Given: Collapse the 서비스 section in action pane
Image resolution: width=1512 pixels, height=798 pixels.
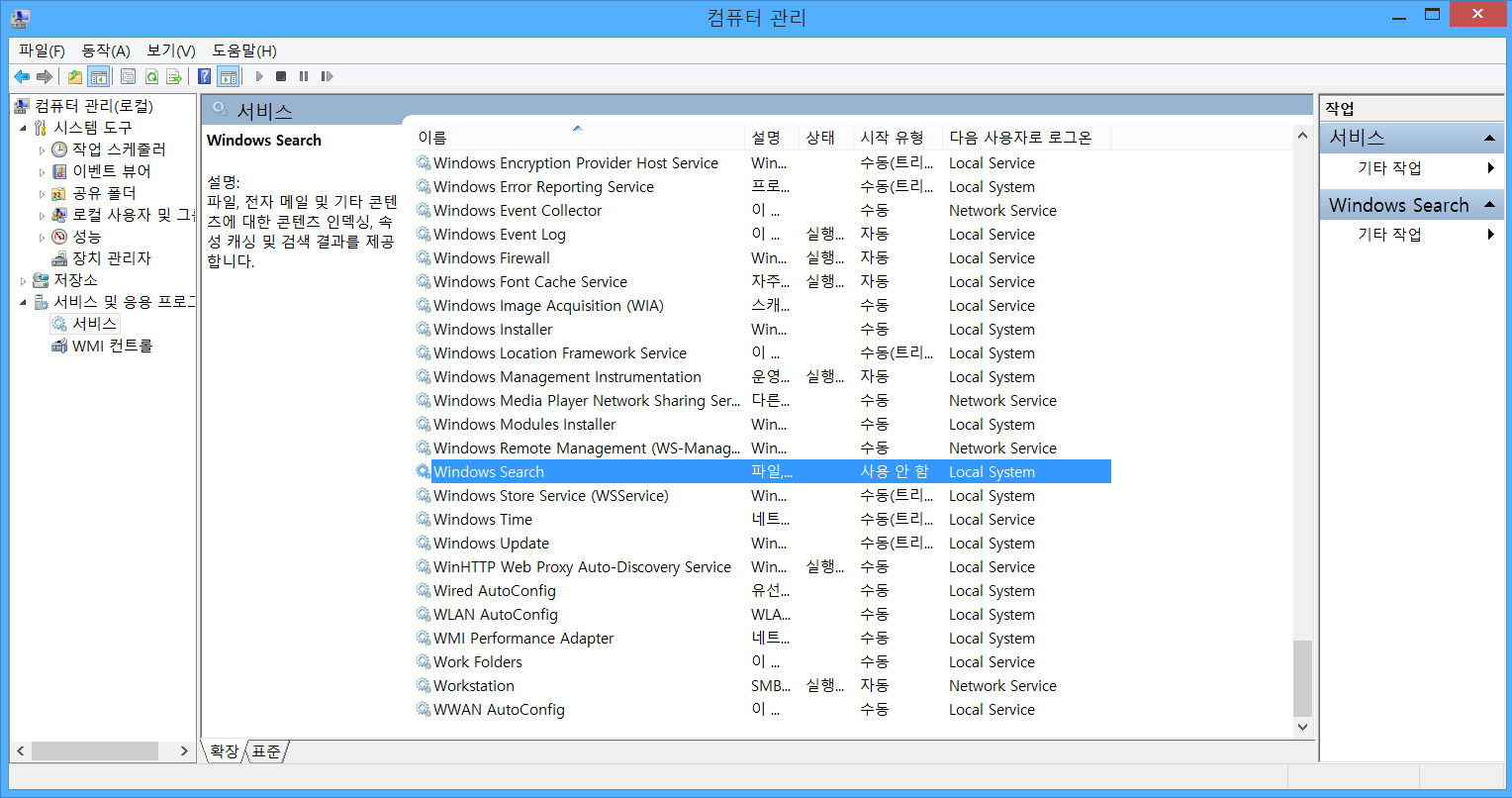Looking at the screenshot, I should 1489,138.
